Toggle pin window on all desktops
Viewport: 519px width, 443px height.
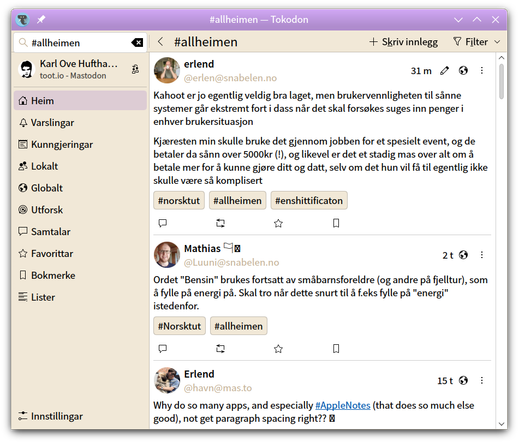pyautogui.click(x=41, y=20)
